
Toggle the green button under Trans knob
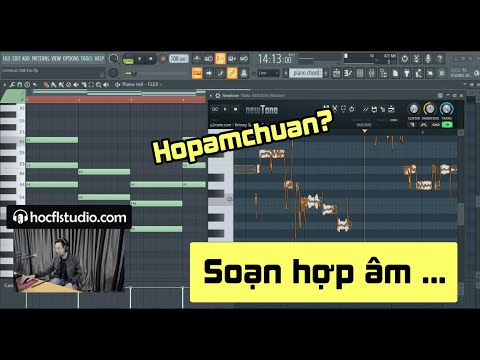tap(447, 125)
